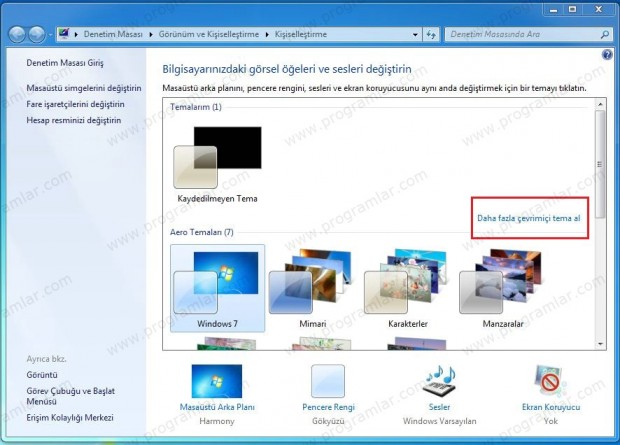Click the Aero Temaları (7) group header
620x445 pixels.
[202, 232]
